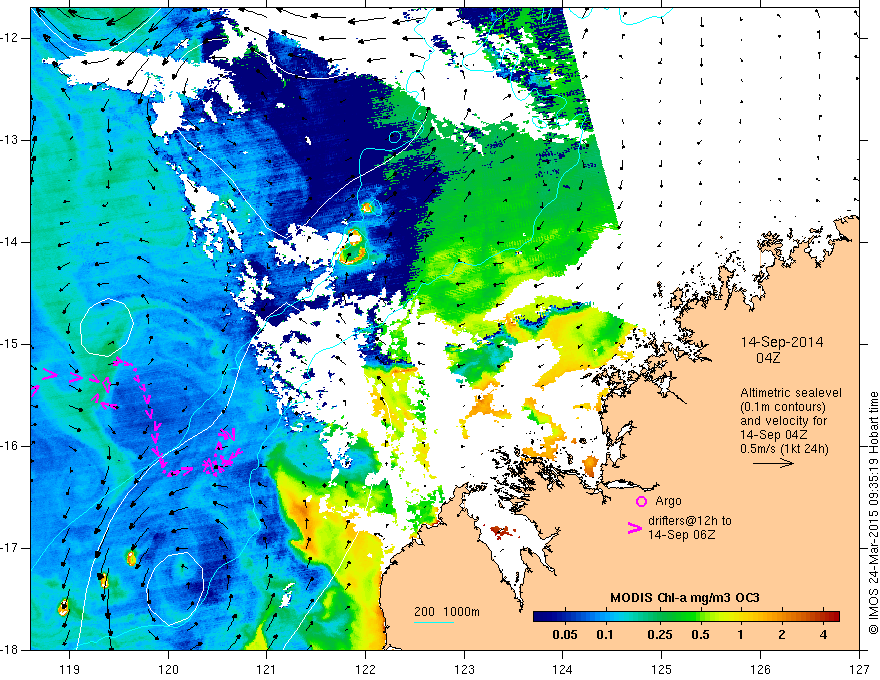The image size is (880, 680).
Task: Pick the green 0.5 region of colorbar
Action: click(x=700, y=617)
